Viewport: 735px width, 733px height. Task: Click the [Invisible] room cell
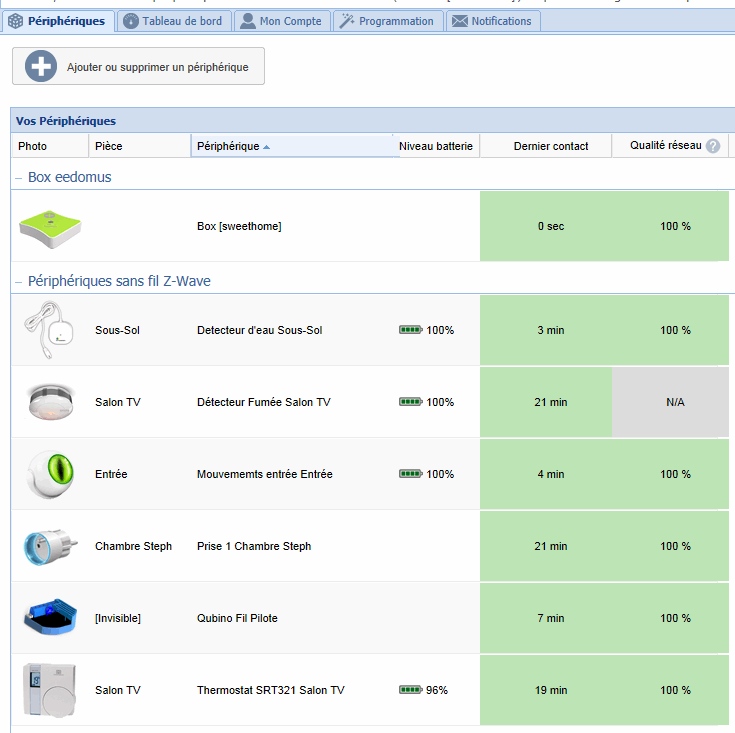(118, 618)
